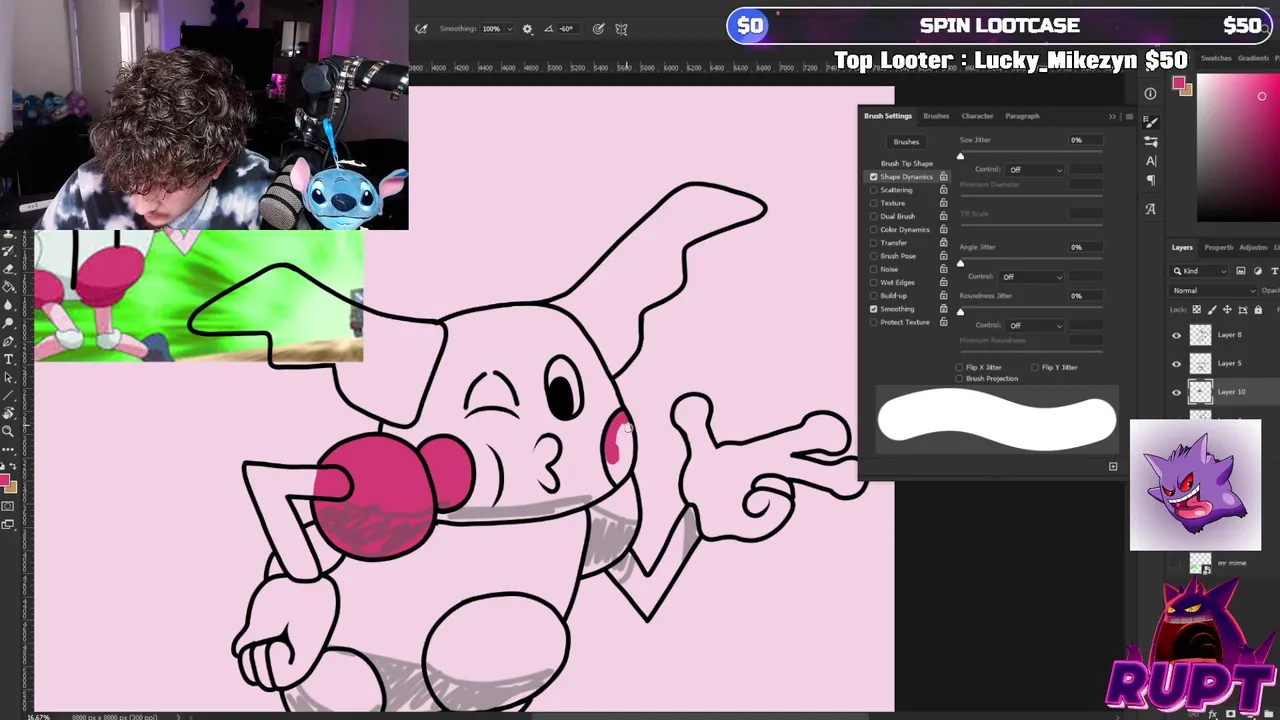Toggle the pressure-for-size icon in options bar
Viewport: 1280px width, 720px height.
point(598,29)
